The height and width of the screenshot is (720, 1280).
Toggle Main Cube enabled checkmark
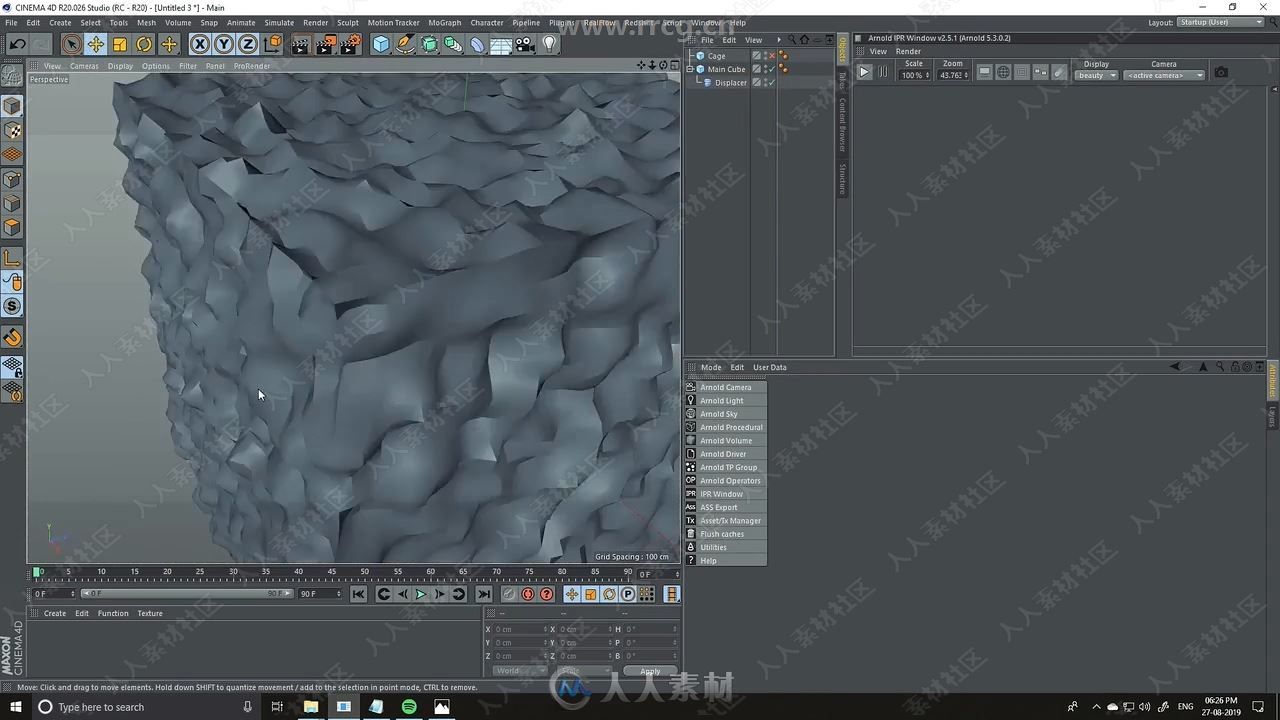771,69
